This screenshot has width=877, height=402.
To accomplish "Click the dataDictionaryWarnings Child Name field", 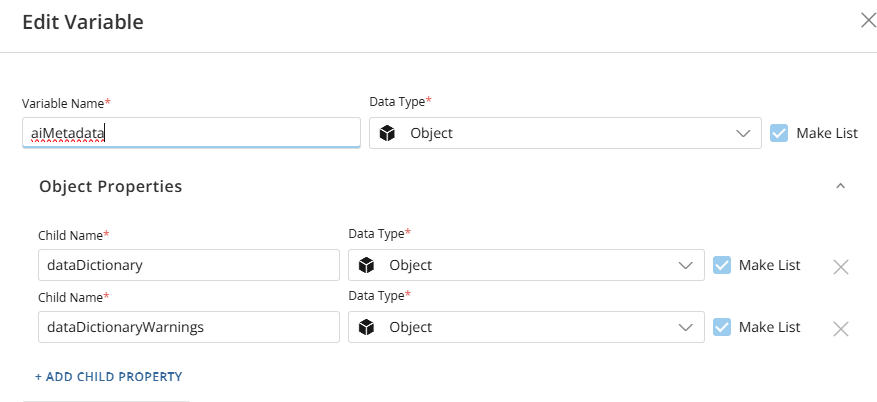I will tap(189, 327).
